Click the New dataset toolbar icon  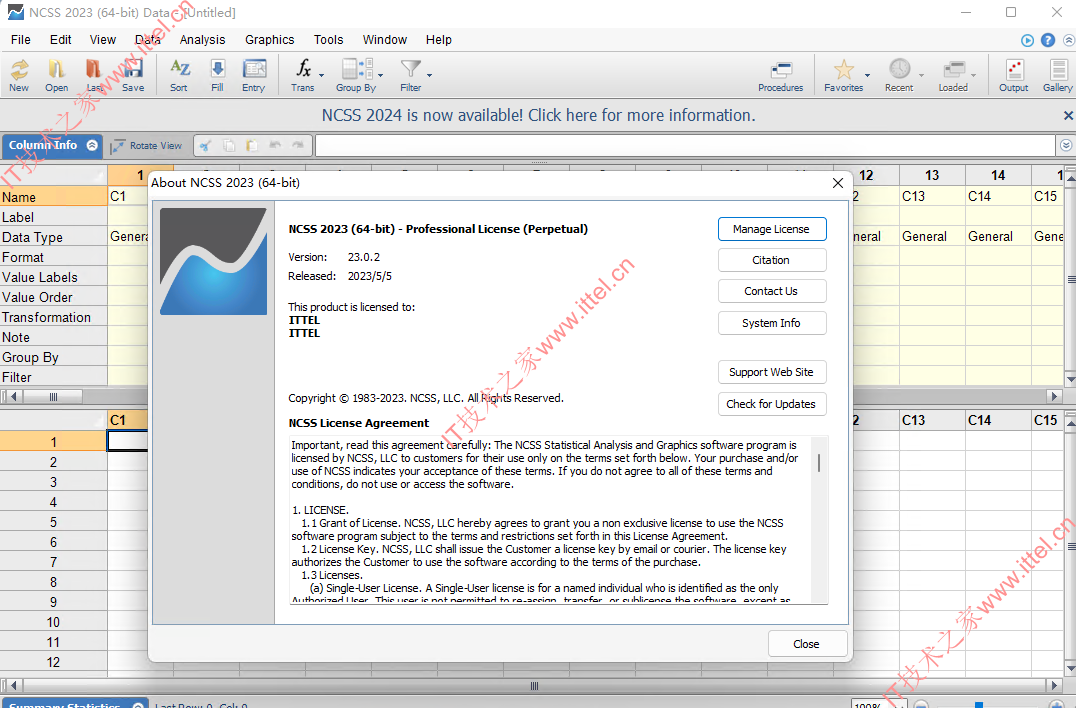[x=19, y=74]
